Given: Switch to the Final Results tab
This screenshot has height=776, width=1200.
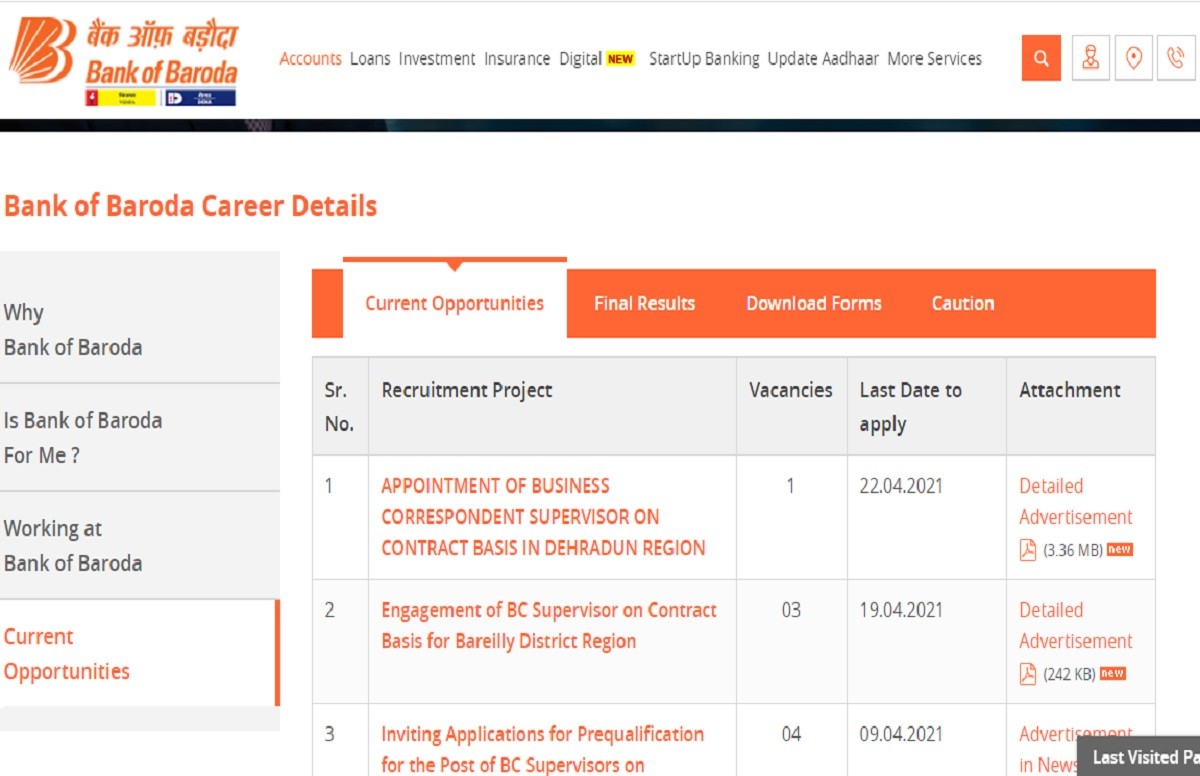Looking at the screenshot, I should pos(644,304).
